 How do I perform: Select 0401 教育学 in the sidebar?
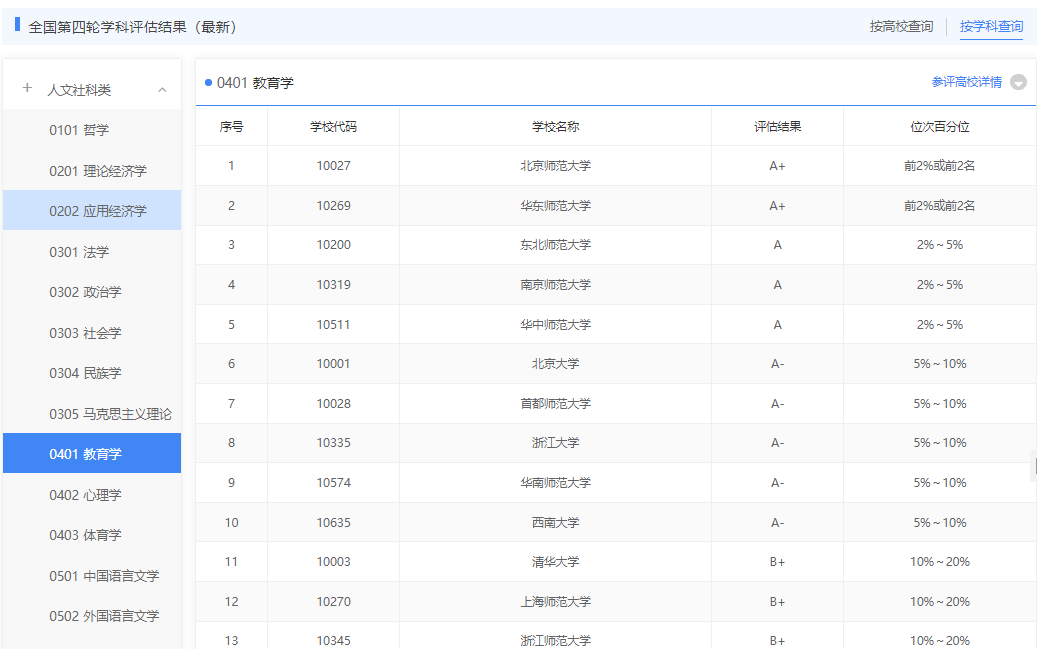pyautogui.click(x=92, y=453)
